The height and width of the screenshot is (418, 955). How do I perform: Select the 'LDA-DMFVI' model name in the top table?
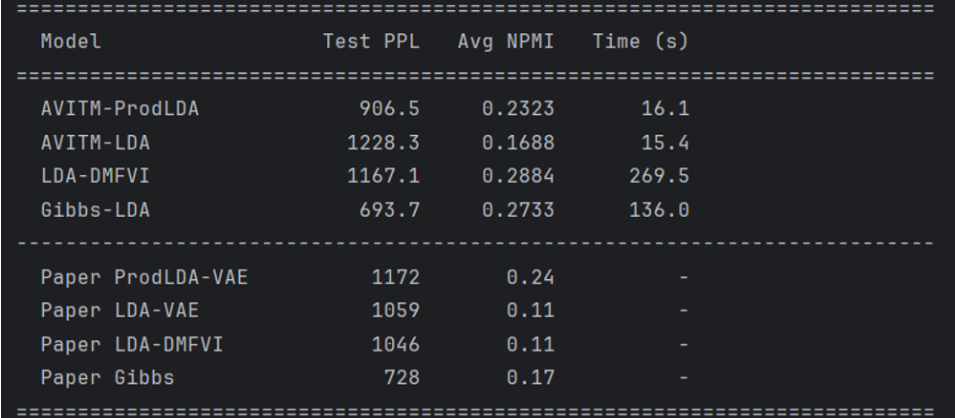(x=95, y=176)
